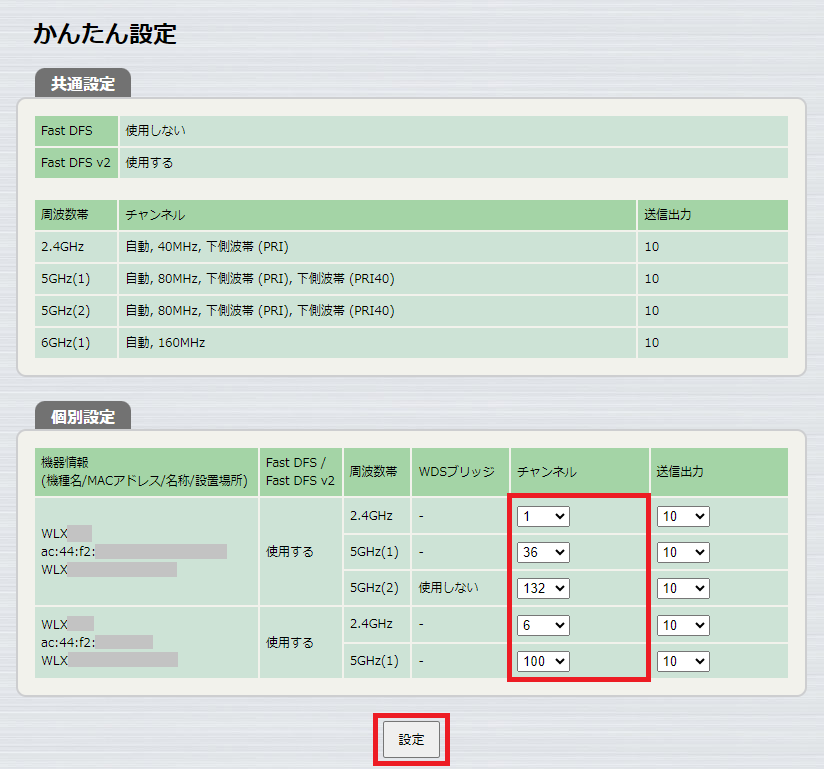Click the かんたん設定 page title
The image size is (824, 769).
[103, 34]
